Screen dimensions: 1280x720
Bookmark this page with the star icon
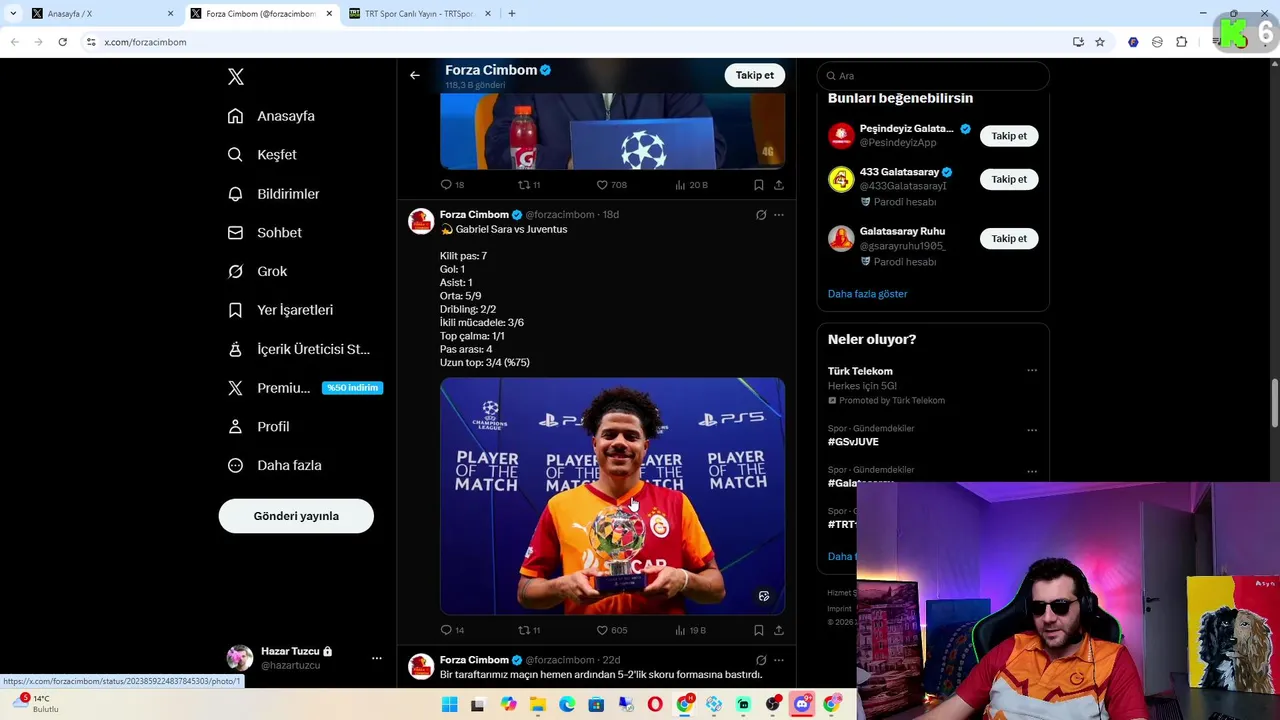pyautogui.click(x=1100, y=42)
